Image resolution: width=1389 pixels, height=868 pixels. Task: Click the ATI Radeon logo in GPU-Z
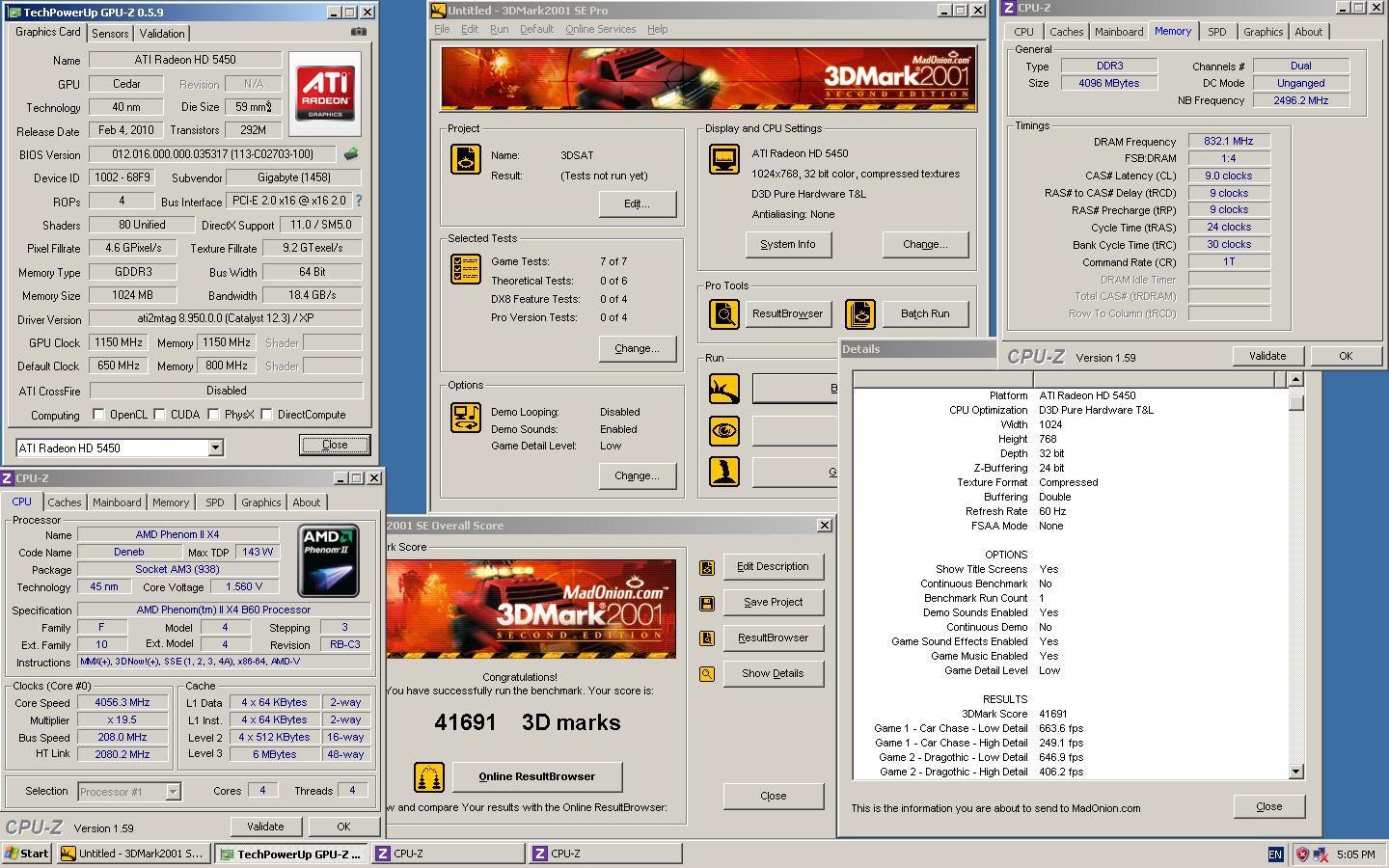point(324,94)
